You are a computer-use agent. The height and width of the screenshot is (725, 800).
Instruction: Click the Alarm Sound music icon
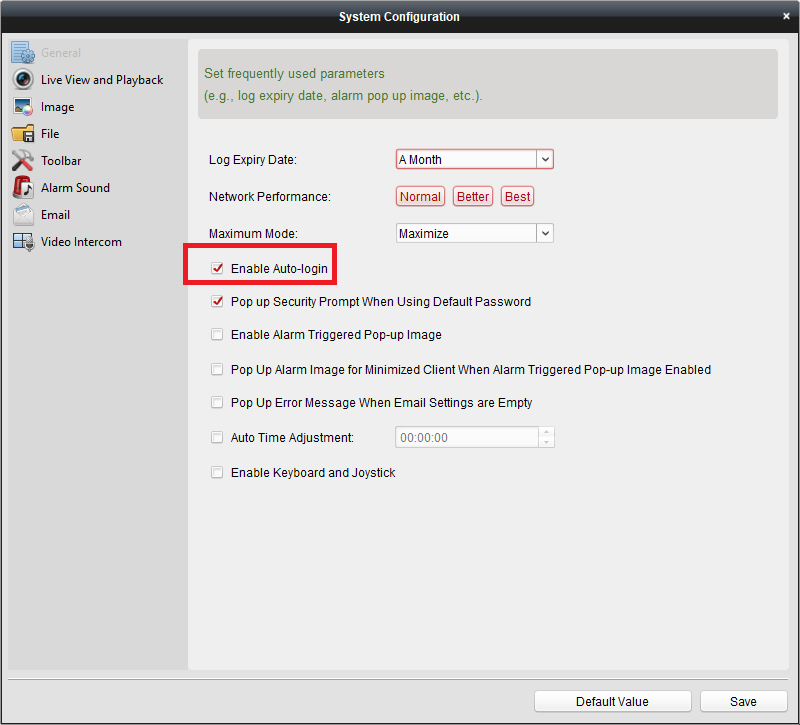[x=23, y=188]
